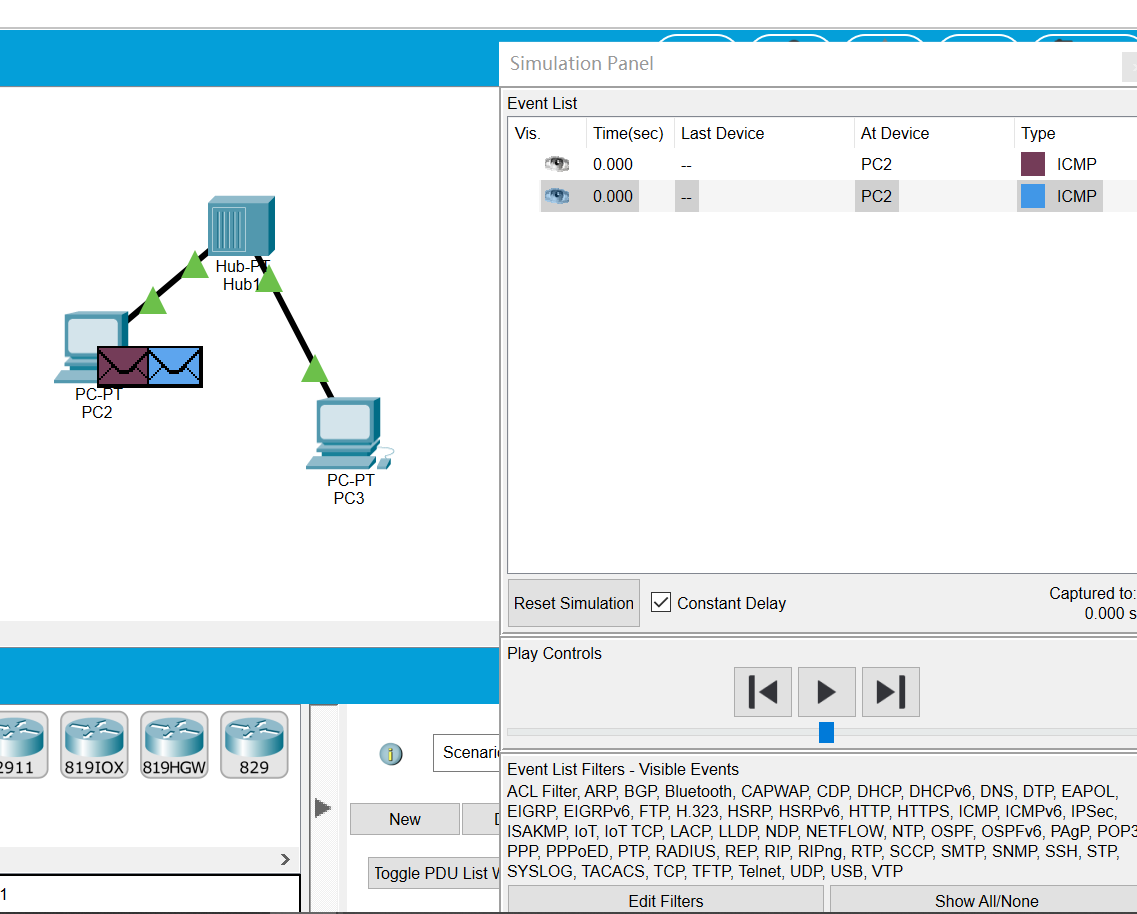Open the scenario info icon
The width and height of the screenshot is (1137, 914).
click(x=391, y=754)
